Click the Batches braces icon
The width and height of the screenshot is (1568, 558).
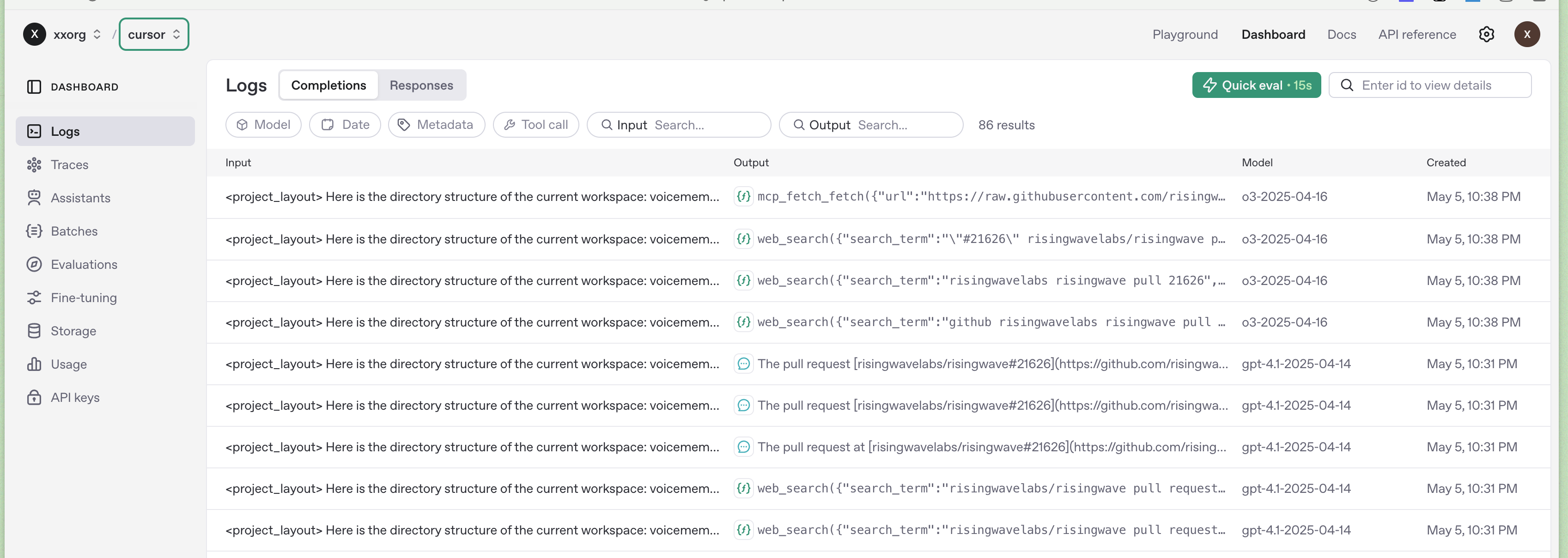point(34,231)
